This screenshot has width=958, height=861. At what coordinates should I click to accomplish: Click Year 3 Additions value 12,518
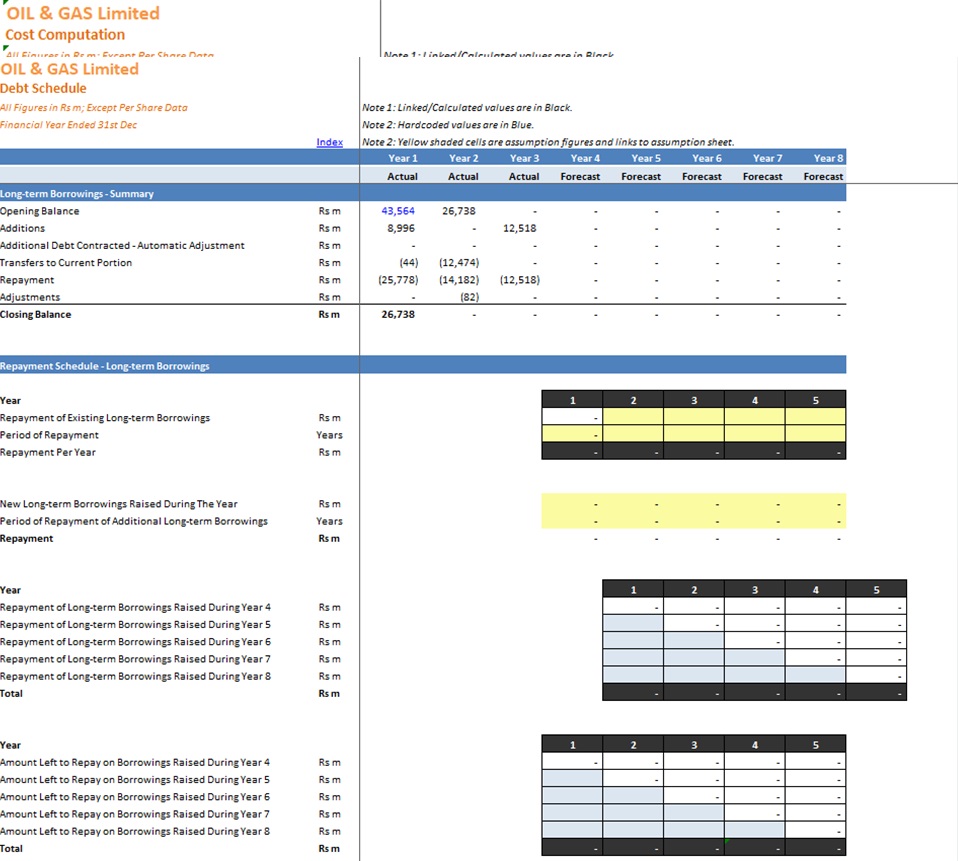pyautogui.click(x=519, y=228)
